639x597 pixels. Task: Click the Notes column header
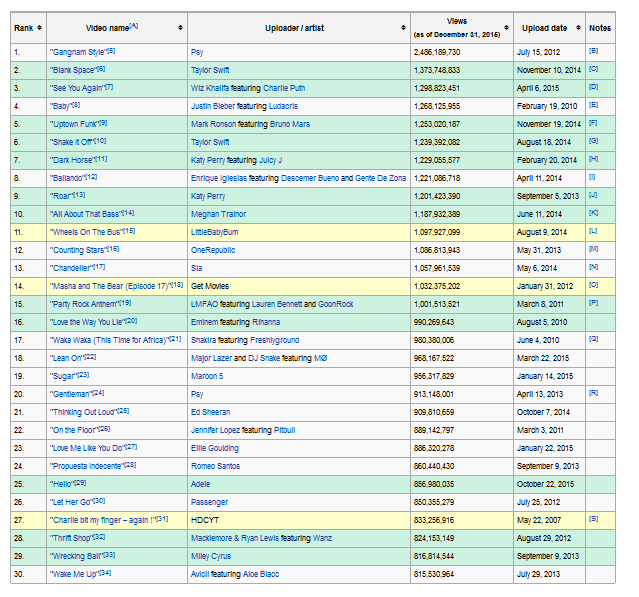(600, 28)
